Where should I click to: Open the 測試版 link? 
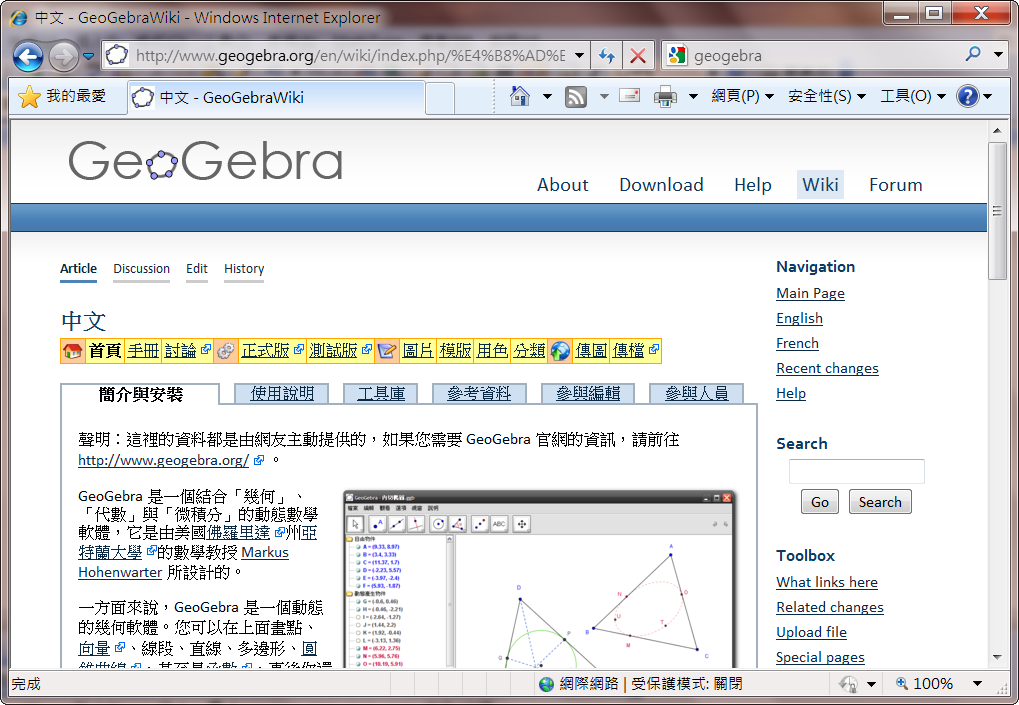pos(333,351)
